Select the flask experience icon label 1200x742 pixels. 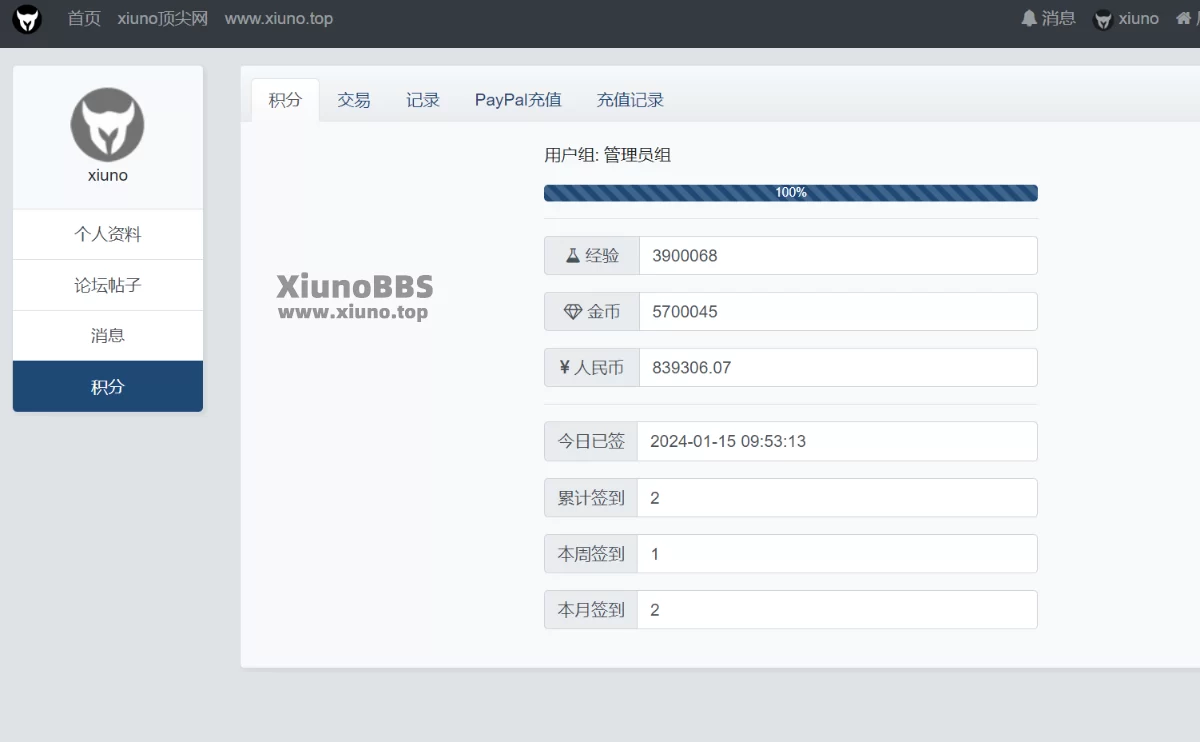point(590,255)
